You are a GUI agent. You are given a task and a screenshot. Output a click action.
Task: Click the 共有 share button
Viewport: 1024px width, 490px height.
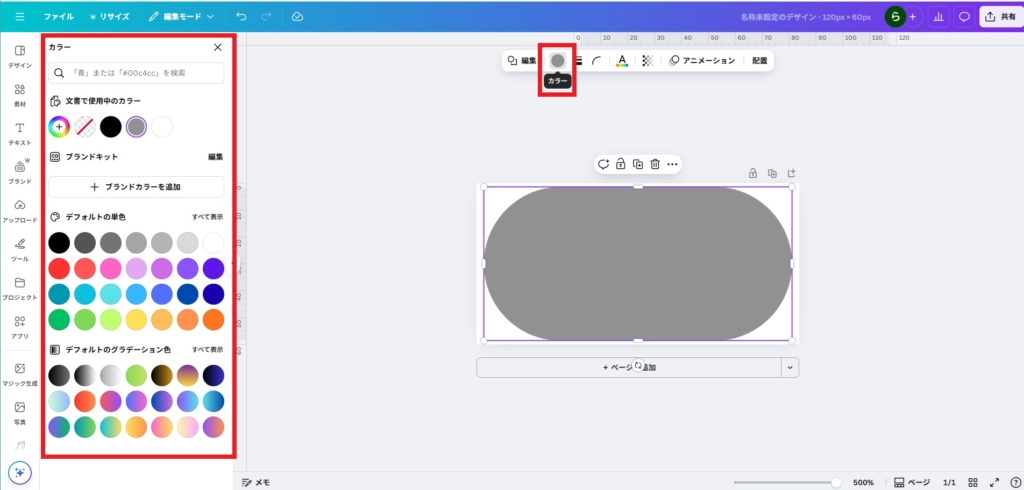[x=1000, y=17]
